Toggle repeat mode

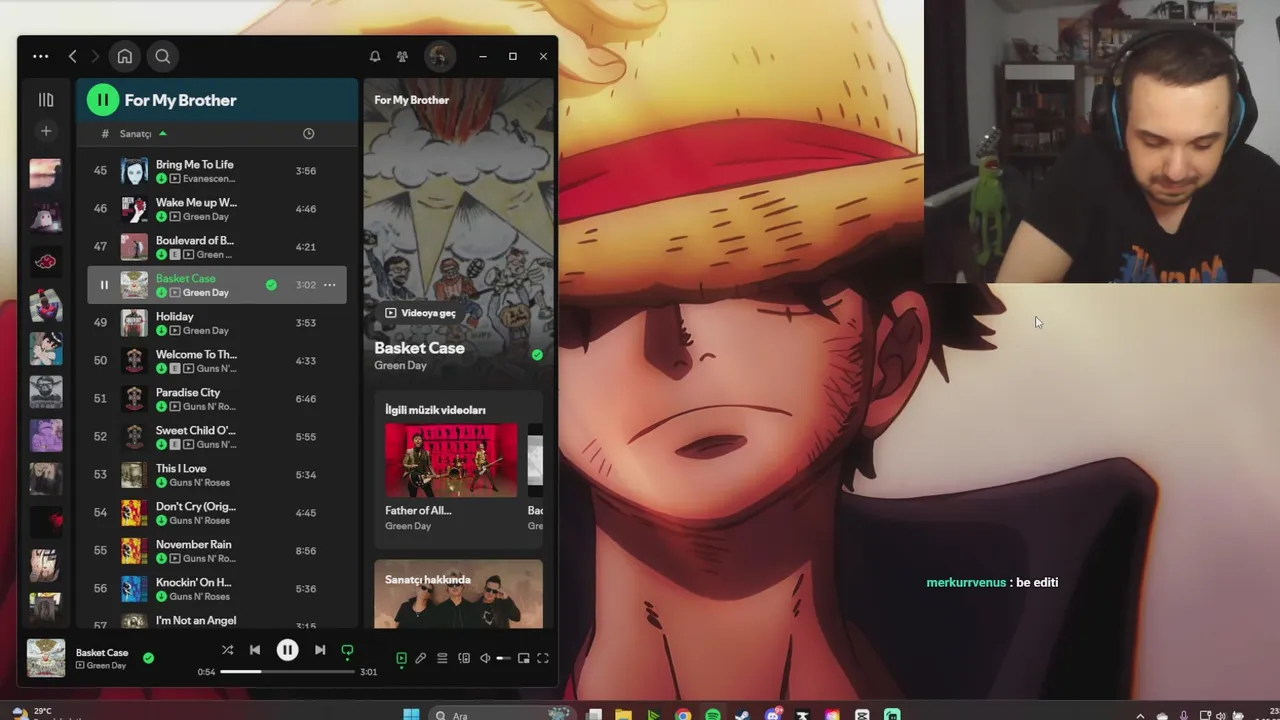347,651
